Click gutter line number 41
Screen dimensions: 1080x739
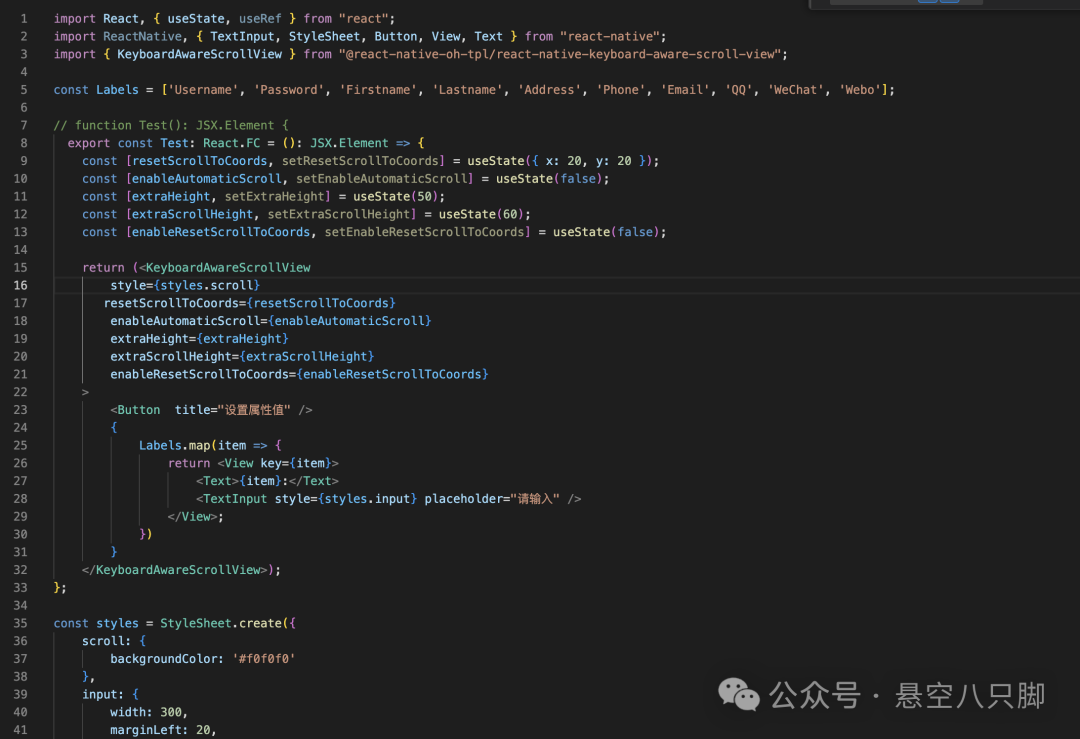(x=21, y=730)
